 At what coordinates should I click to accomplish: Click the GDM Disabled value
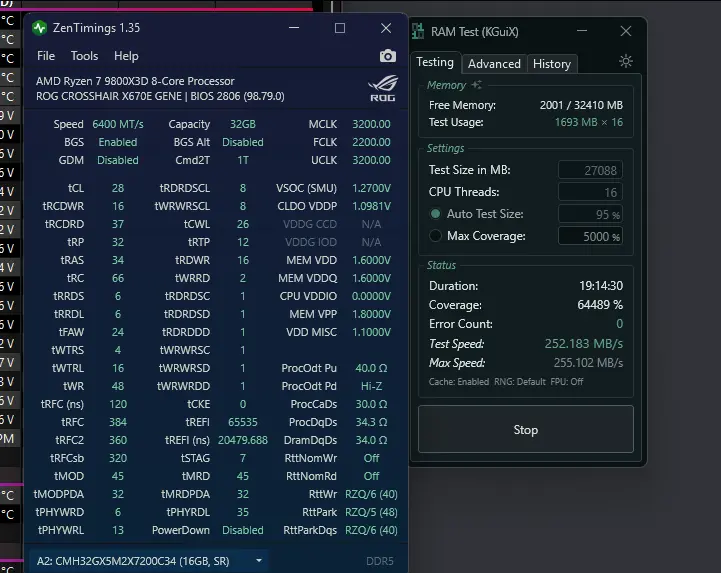pyautogui.click(x=118, y=160)
